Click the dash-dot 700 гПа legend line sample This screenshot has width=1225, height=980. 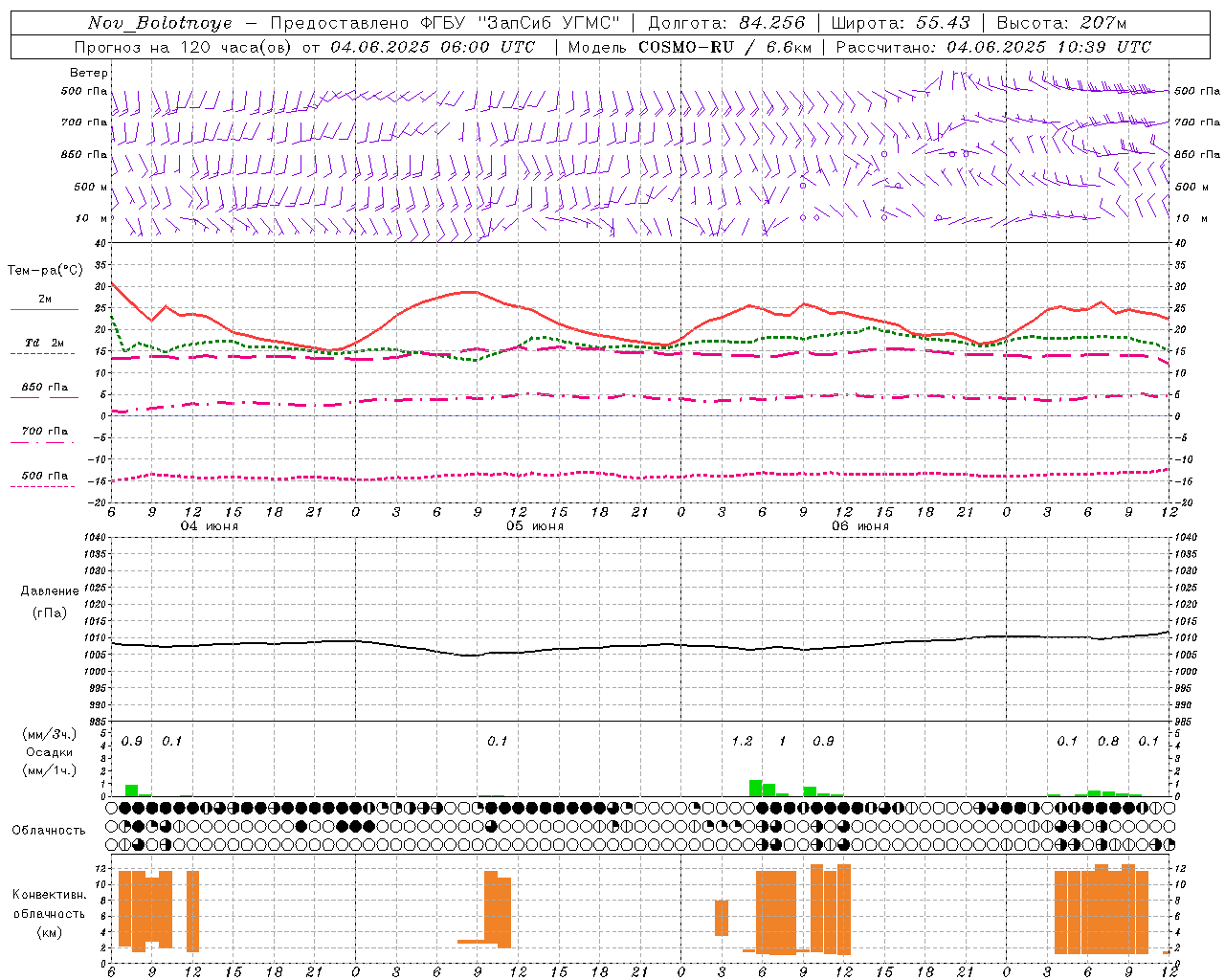tap(42, 442)
